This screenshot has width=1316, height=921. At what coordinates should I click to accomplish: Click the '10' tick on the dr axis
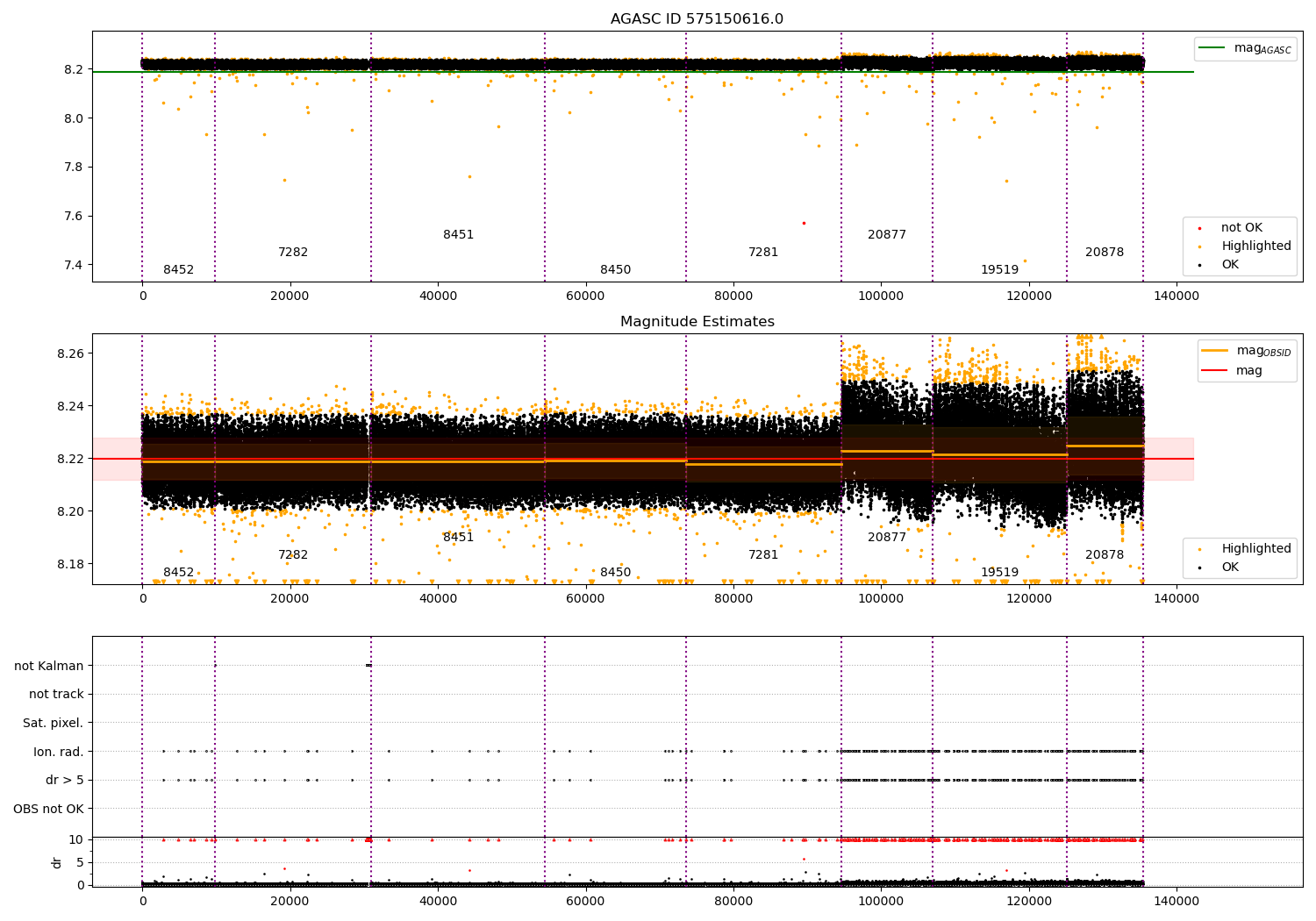point(76,840)
